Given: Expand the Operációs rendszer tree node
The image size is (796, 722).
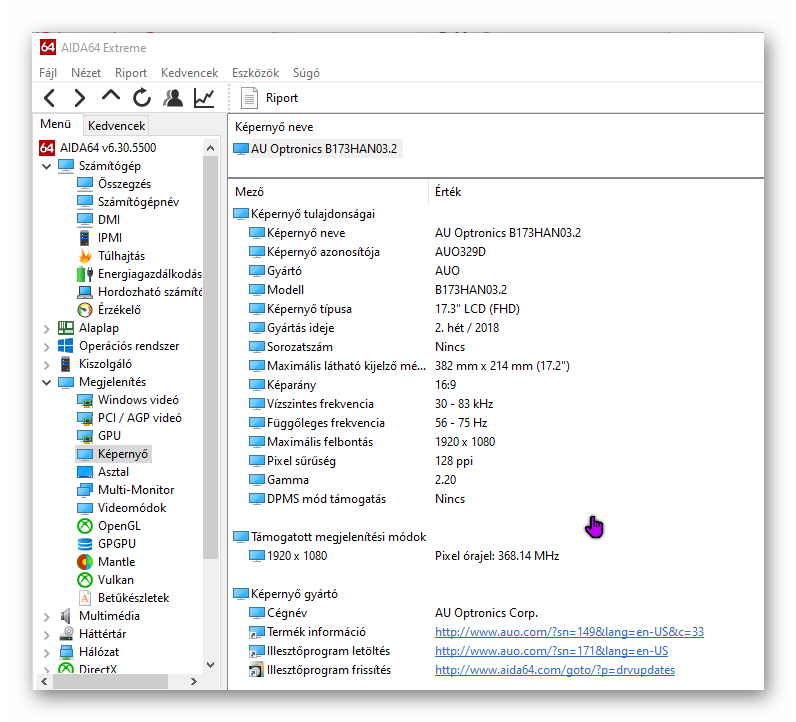Looking at the screenshot, I should [x=47, y=347].
